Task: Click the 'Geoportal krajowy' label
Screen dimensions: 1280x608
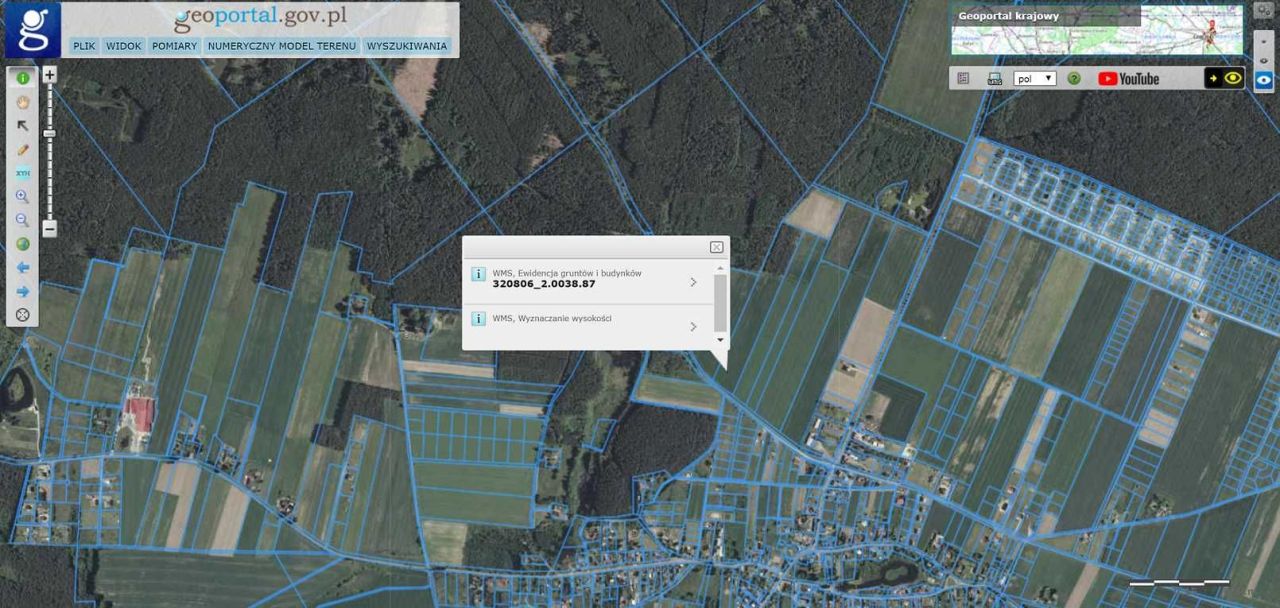Action: (x=1008, y=16)
